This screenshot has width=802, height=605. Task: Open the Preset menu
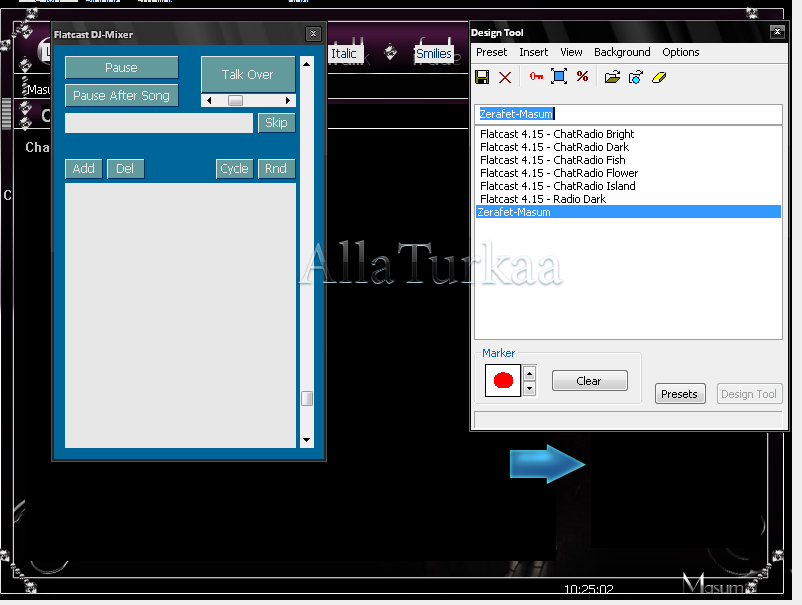click(x=491, y=52)
